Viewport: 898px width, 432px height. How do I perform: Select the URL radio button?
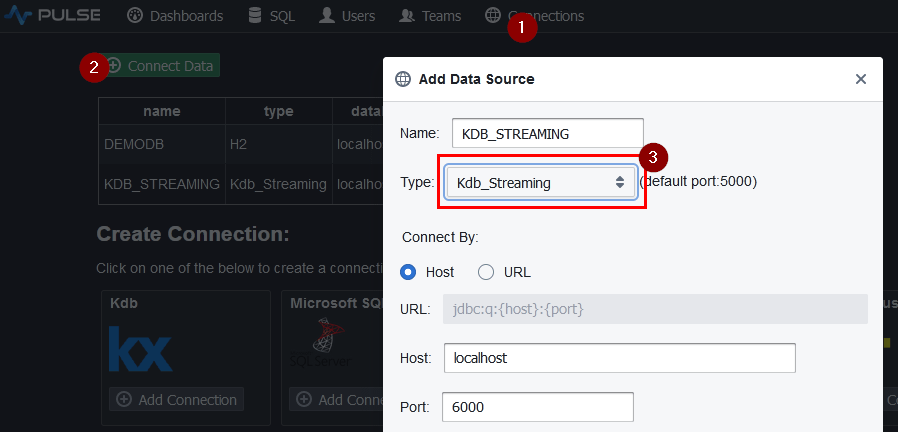486,272
